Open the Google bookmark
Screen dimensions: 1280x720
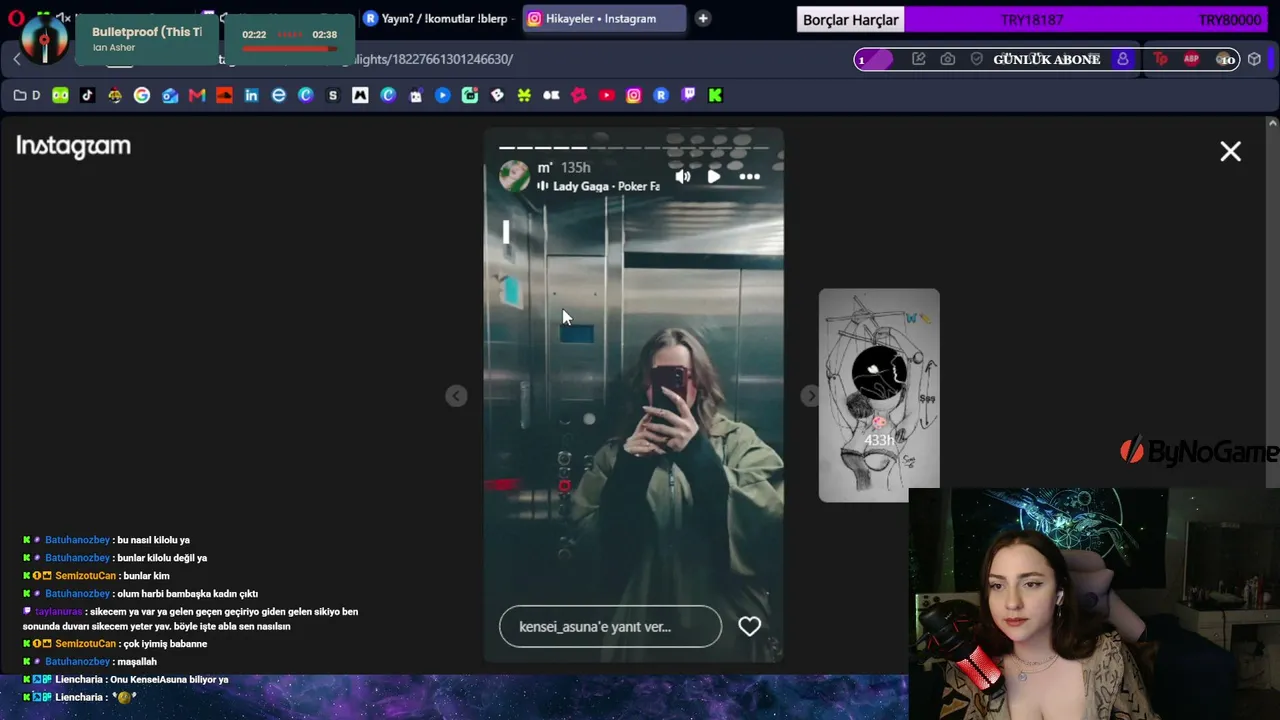[x=142, y=95]
